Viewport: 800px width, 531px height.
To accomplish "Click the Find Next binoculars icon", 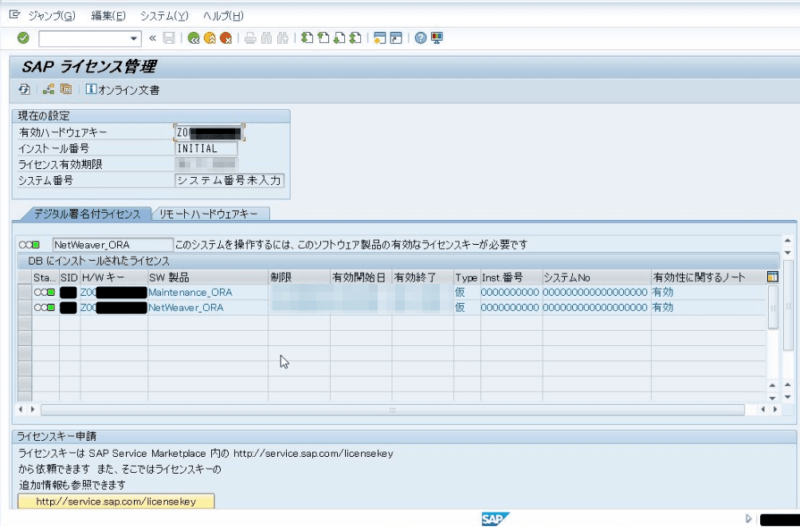I will tap(283, 38).
